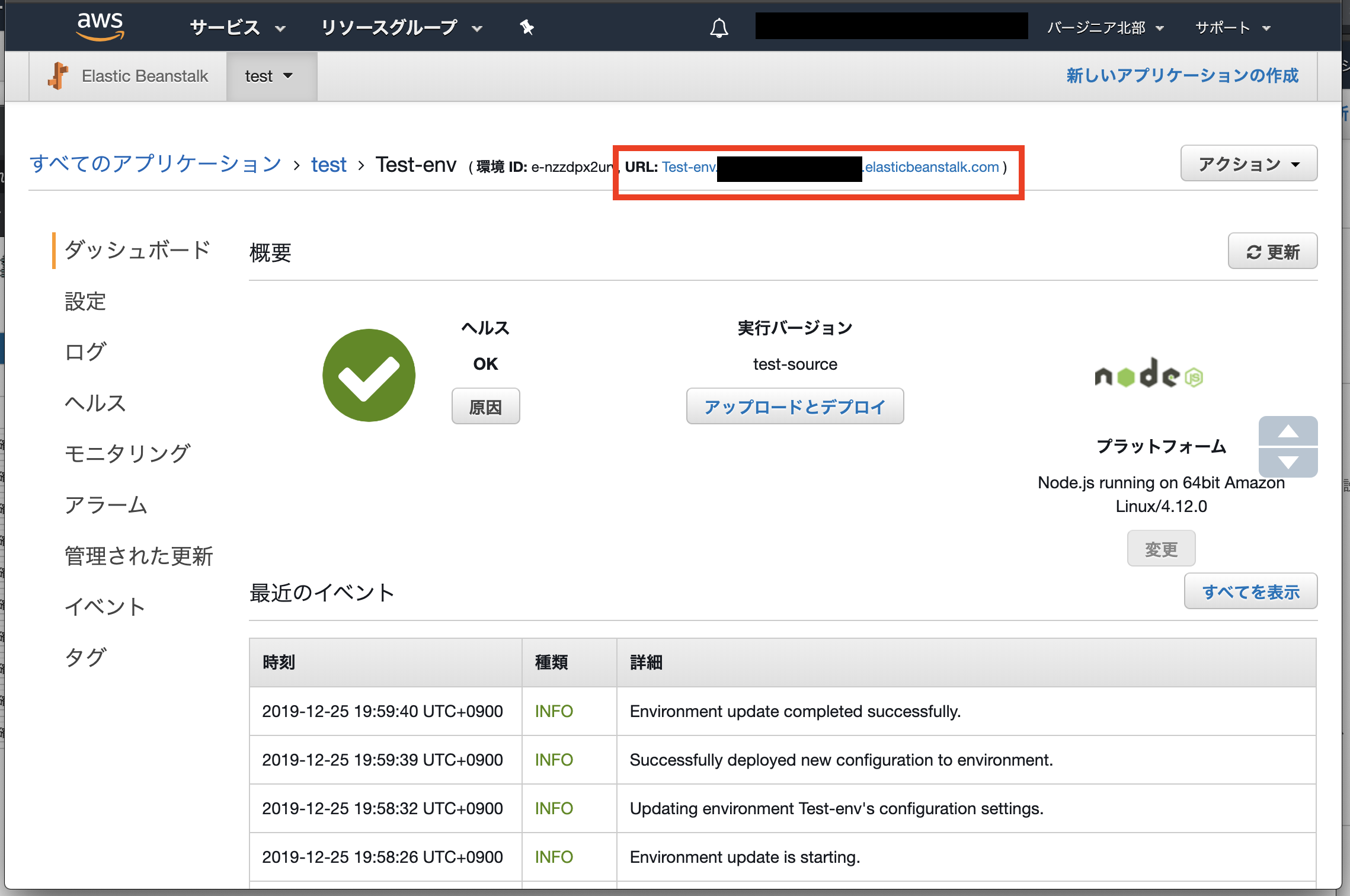
Task: Click the アップロードとデプロイ button
Action: pos(794,407)
